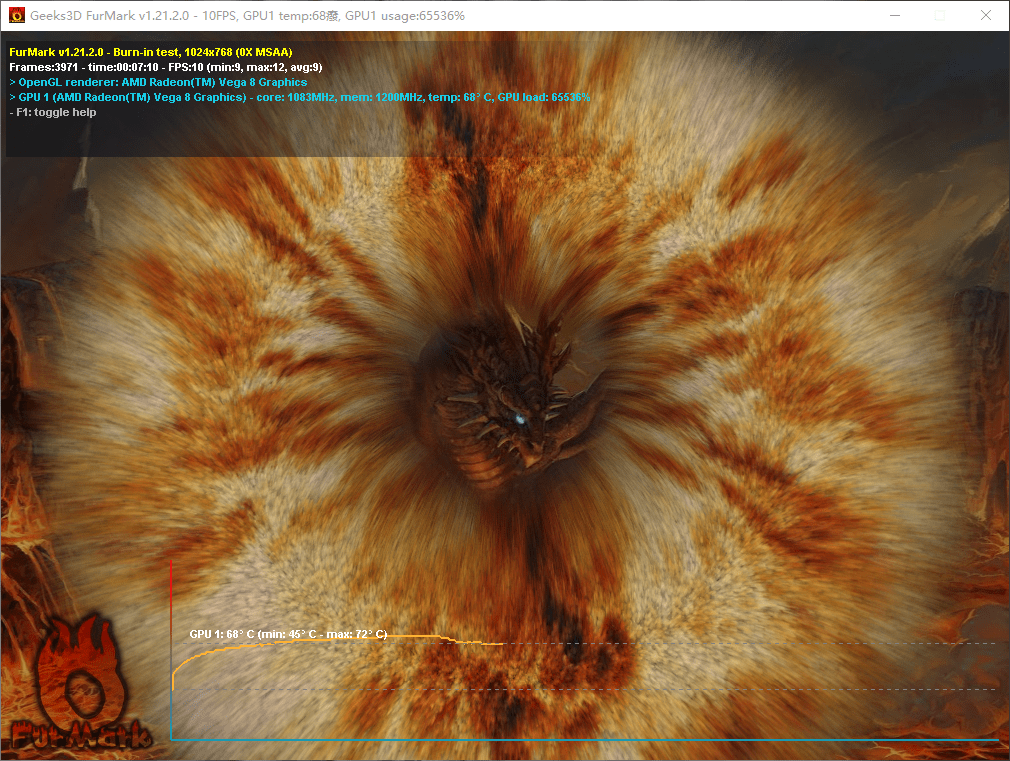Viewport: 1010px width, 761px height.
Task: Minimize the FurMark window
Action: (895, 15)
